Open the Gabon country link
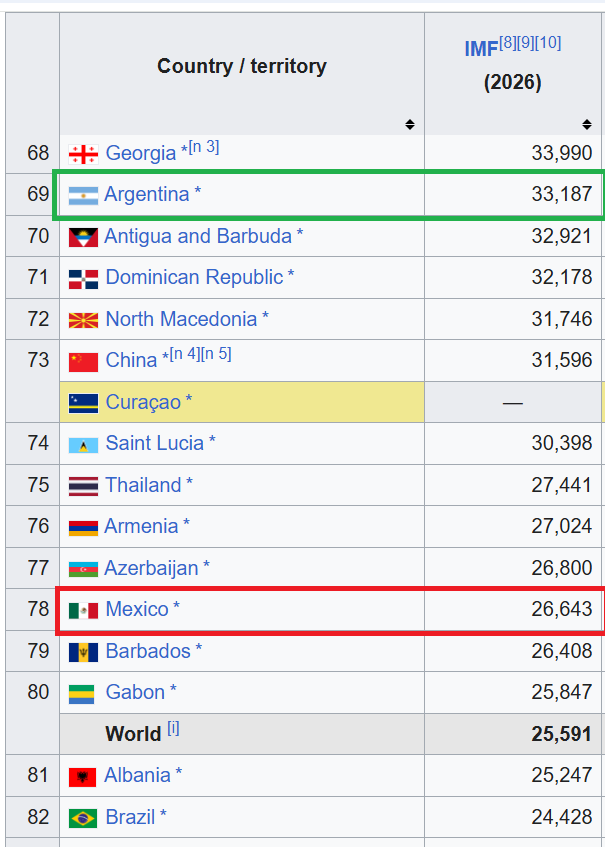Screen dimensions: 605x847 click(x=135, y=692)
